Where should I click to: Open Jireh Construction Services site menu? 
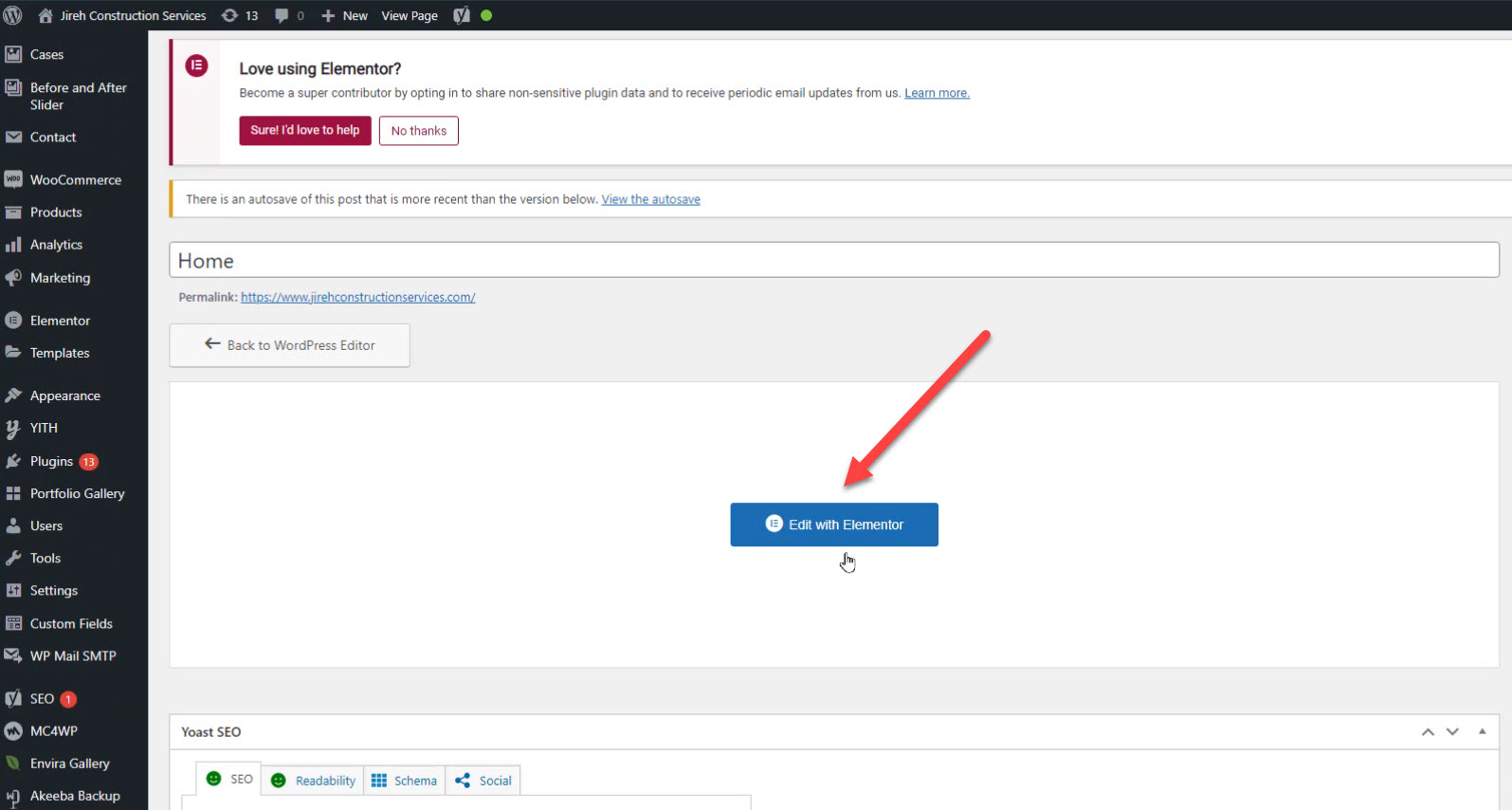(x=121, y=15)
